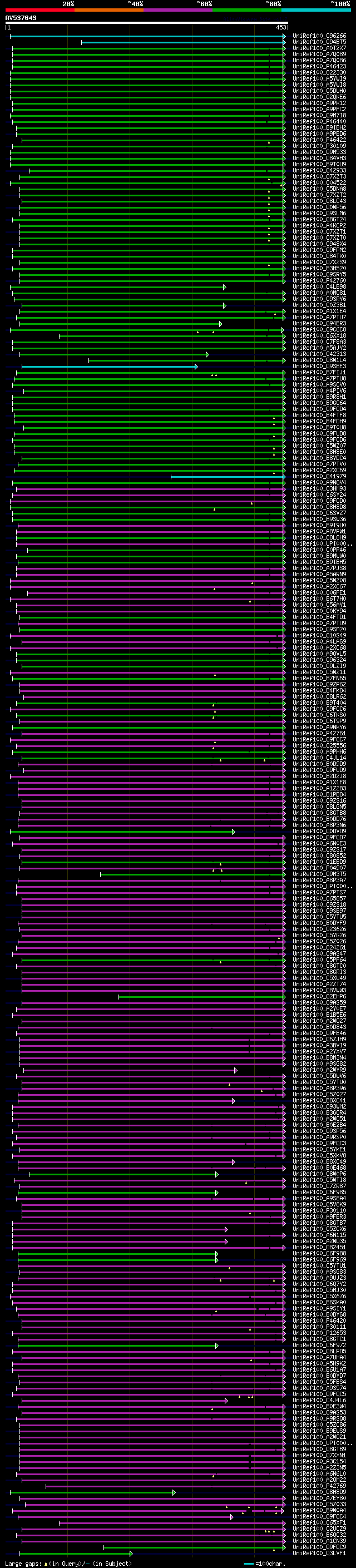The height and width of the screenshot is (1568, 356).
Task: Click the cyan ~100% identity legend segment
Action: (316, 10)
